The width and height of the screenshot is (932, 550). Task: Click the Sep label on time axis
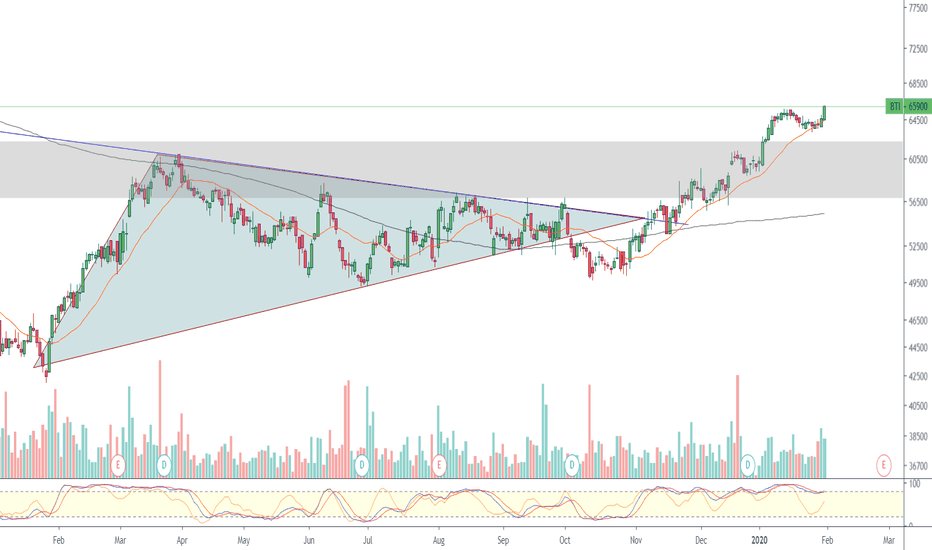(503, 540)
